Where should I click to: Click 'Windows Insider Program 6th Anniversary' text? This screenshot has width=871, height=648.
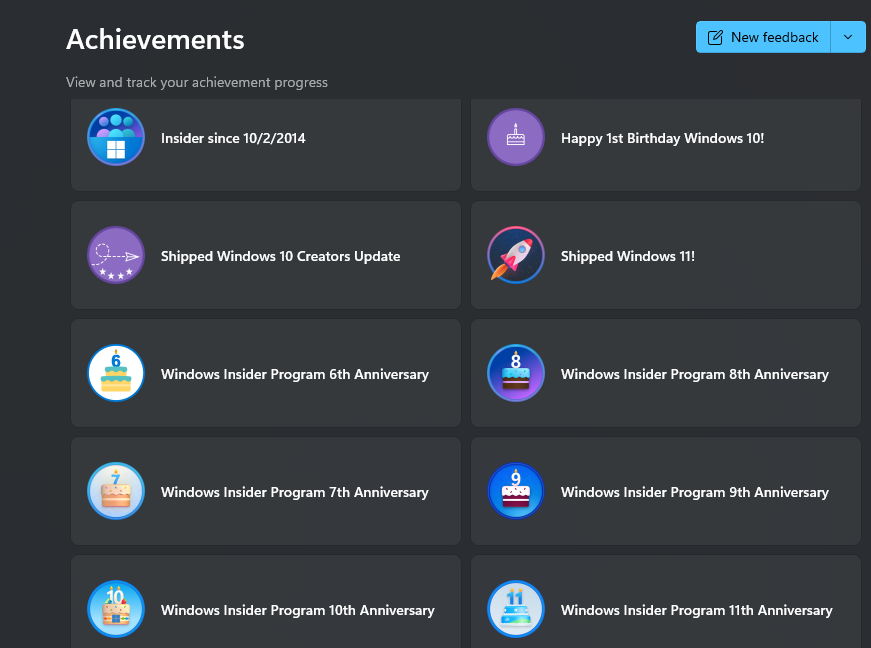pyautogui.click(x=295, y=374)
